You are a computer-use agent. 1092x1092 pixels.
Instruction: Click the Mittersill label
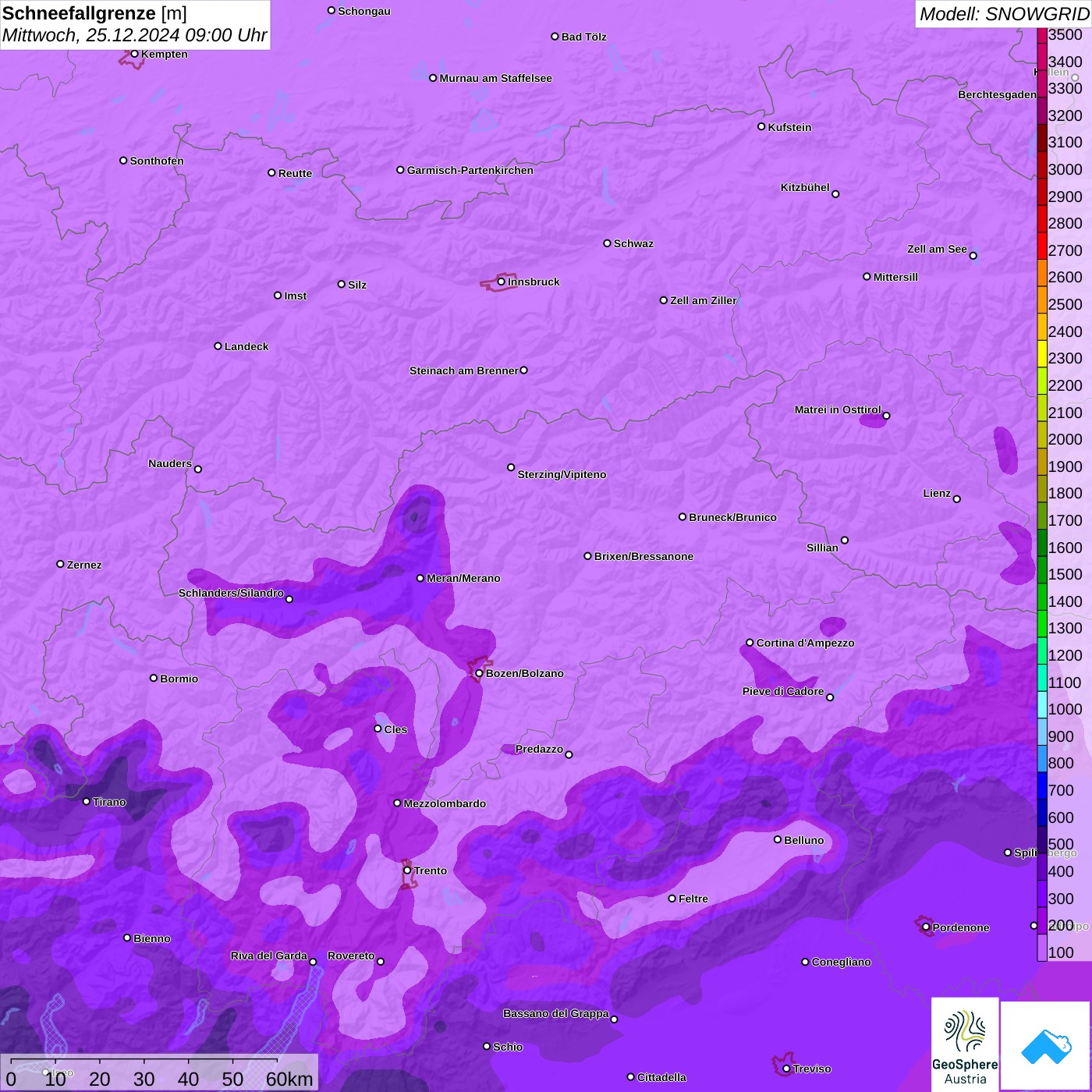click(895, 277)
